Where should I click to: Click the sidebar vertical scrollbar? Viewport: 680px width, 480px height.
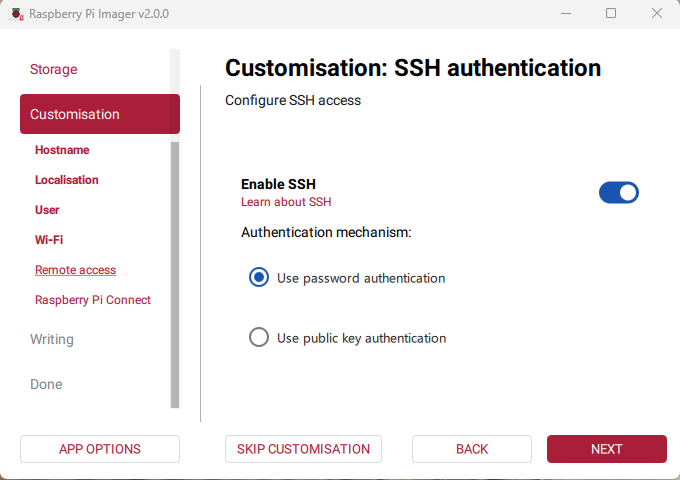[175, 274]
